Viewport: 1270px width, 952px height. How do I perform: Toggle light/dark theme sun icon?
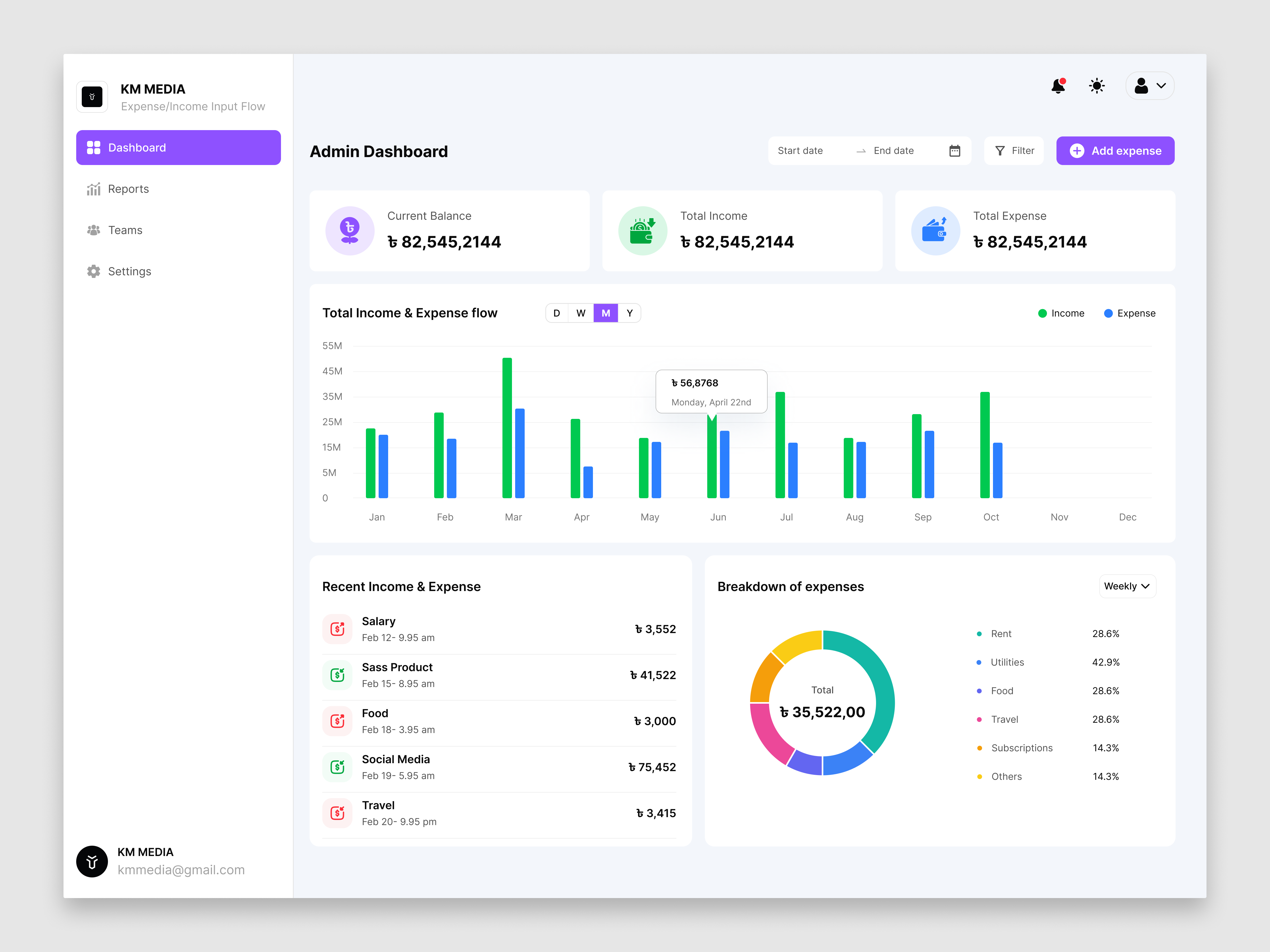(x=1097, y=86)
